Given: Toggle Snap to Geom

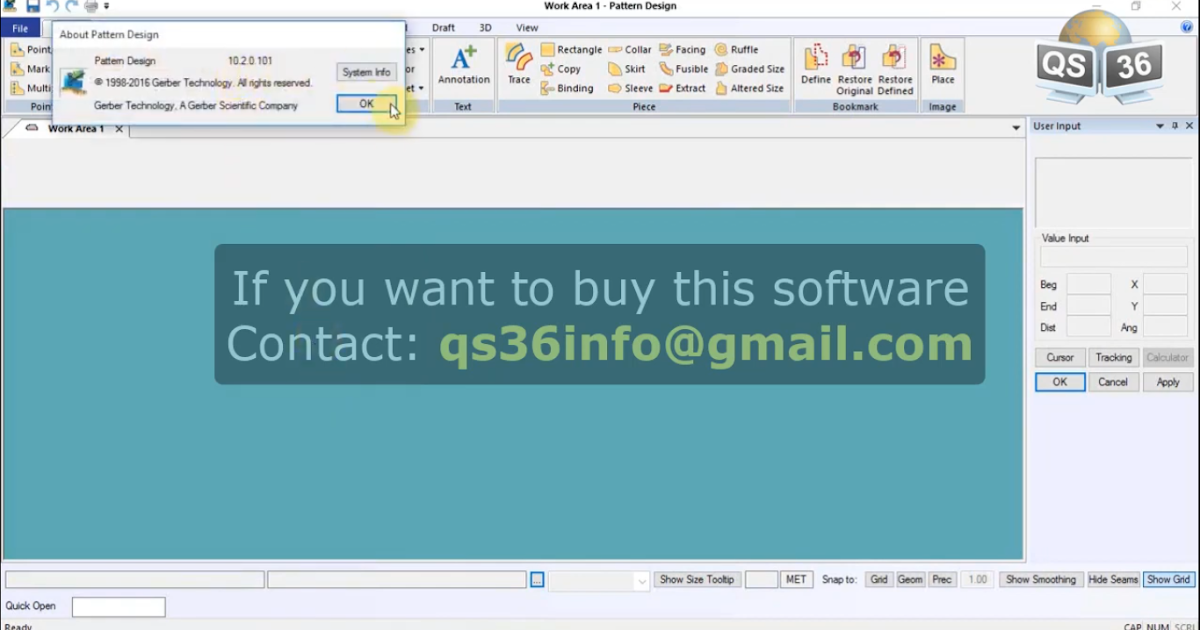Looking at the screenshot, I should click(910, 580).
